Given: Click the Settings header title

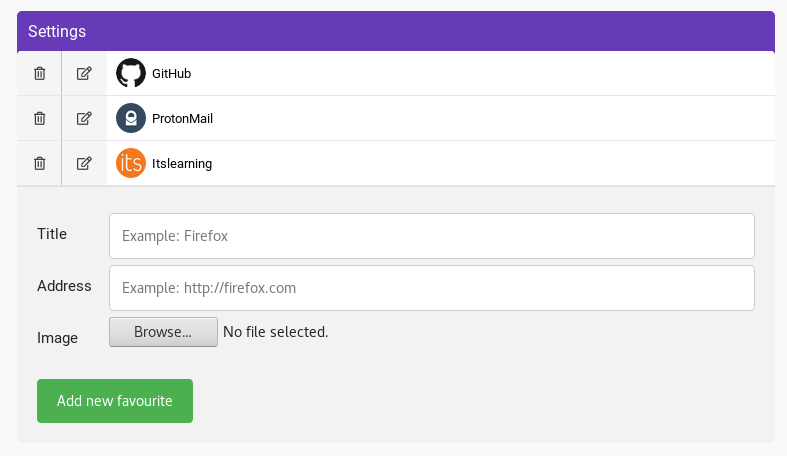Looking at the screenshot, I should (57, 31).
